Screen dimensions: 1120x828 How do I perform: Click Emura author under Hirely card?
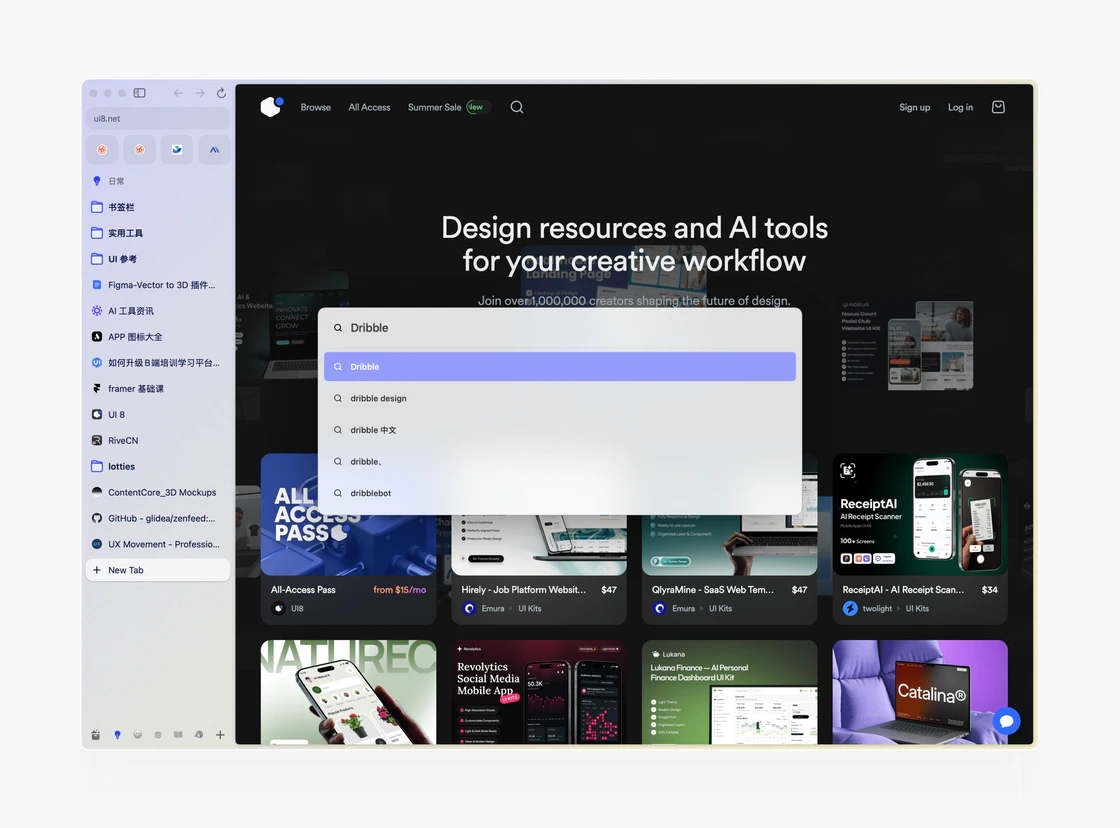pos(493,609)
